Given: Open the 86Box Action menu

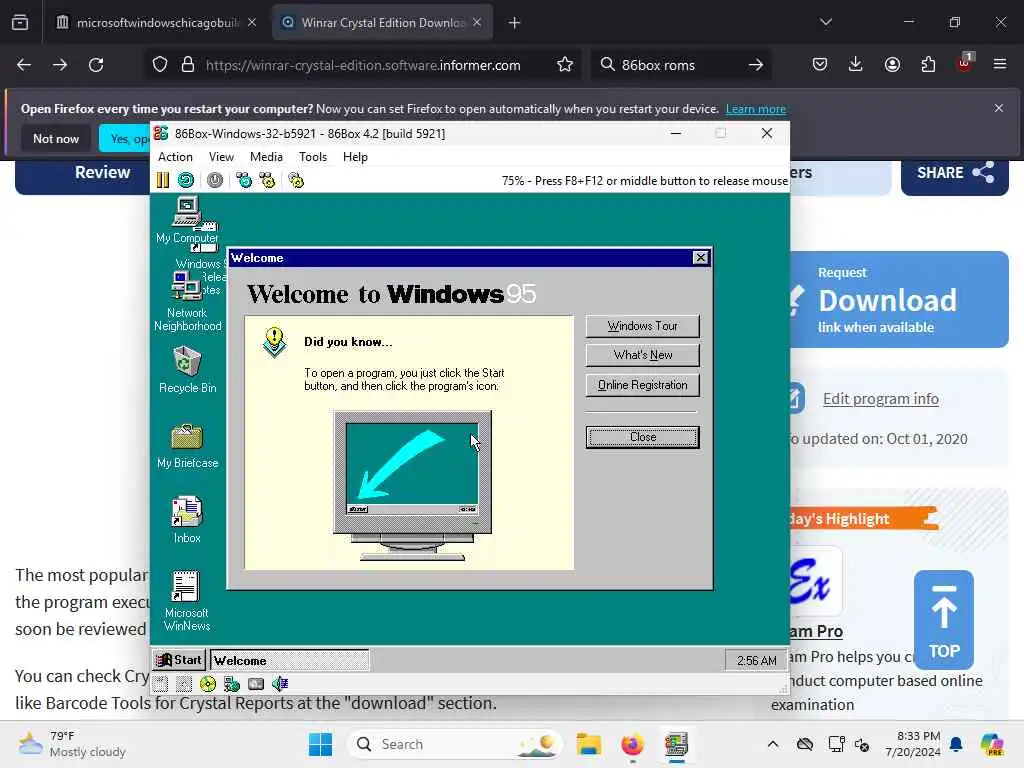Looking at the screenshot, I should [175, 157].
